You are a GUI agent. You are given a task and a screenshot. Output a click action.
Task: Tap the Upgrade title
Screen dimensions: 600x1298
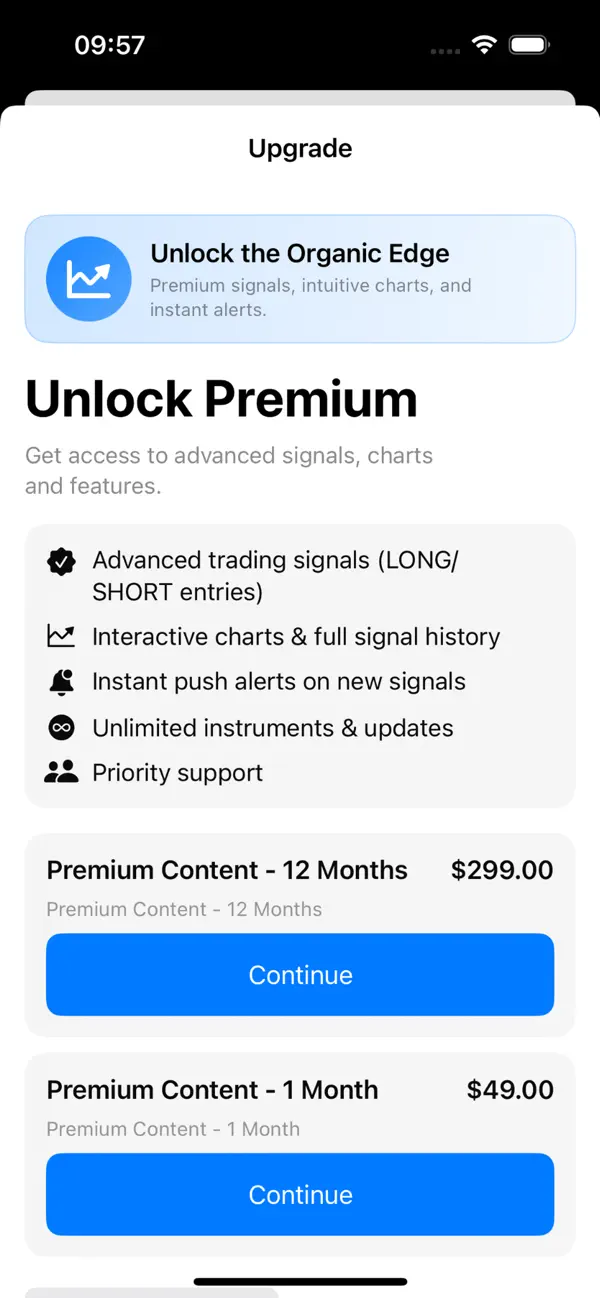[x=300, y=149]
